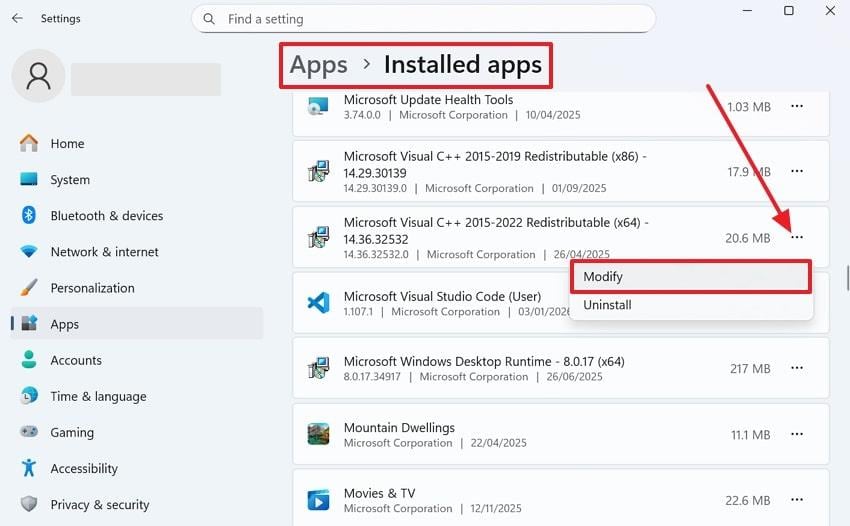Open the more options menu for Movies & TV
This screenshot has height=526, width=850.
coord(797,500)
